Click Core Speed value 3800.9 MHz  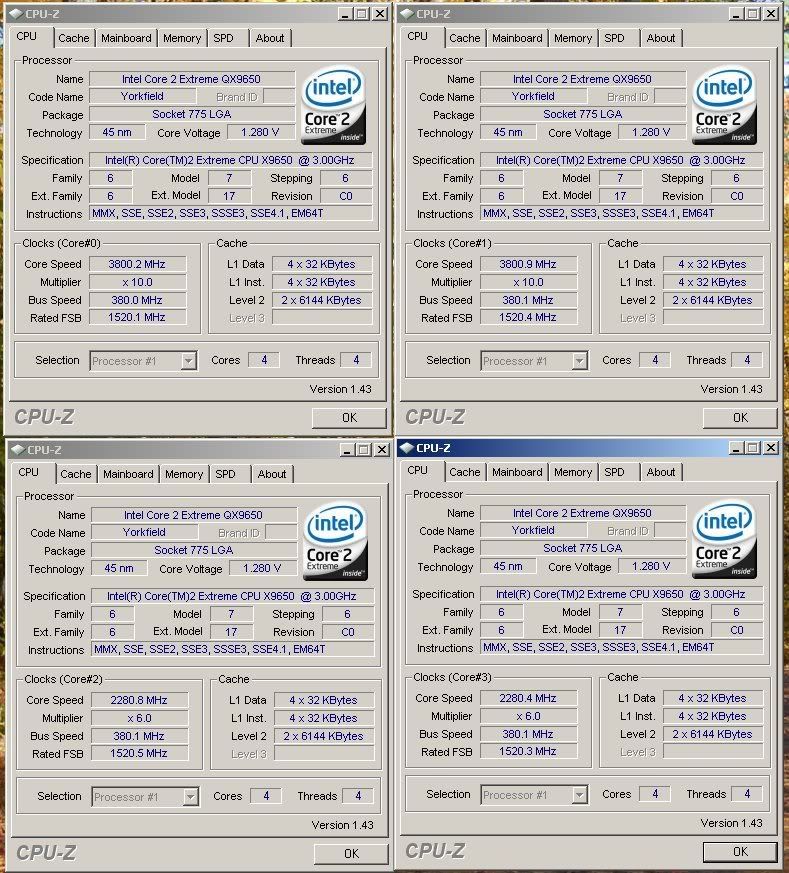(528, 264)
